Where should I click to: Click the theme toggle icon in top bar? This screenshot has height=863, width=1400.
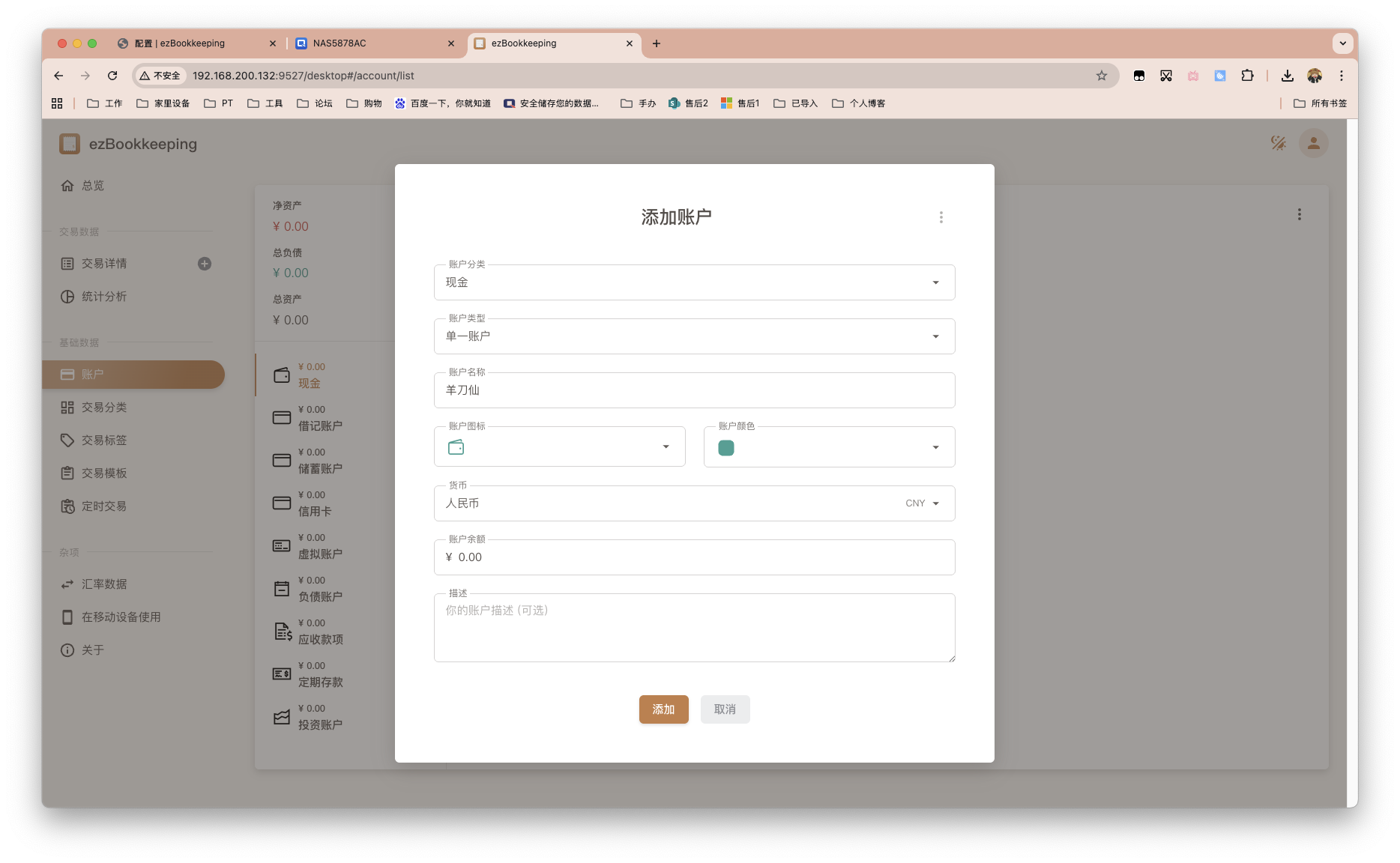(1278, 143)
